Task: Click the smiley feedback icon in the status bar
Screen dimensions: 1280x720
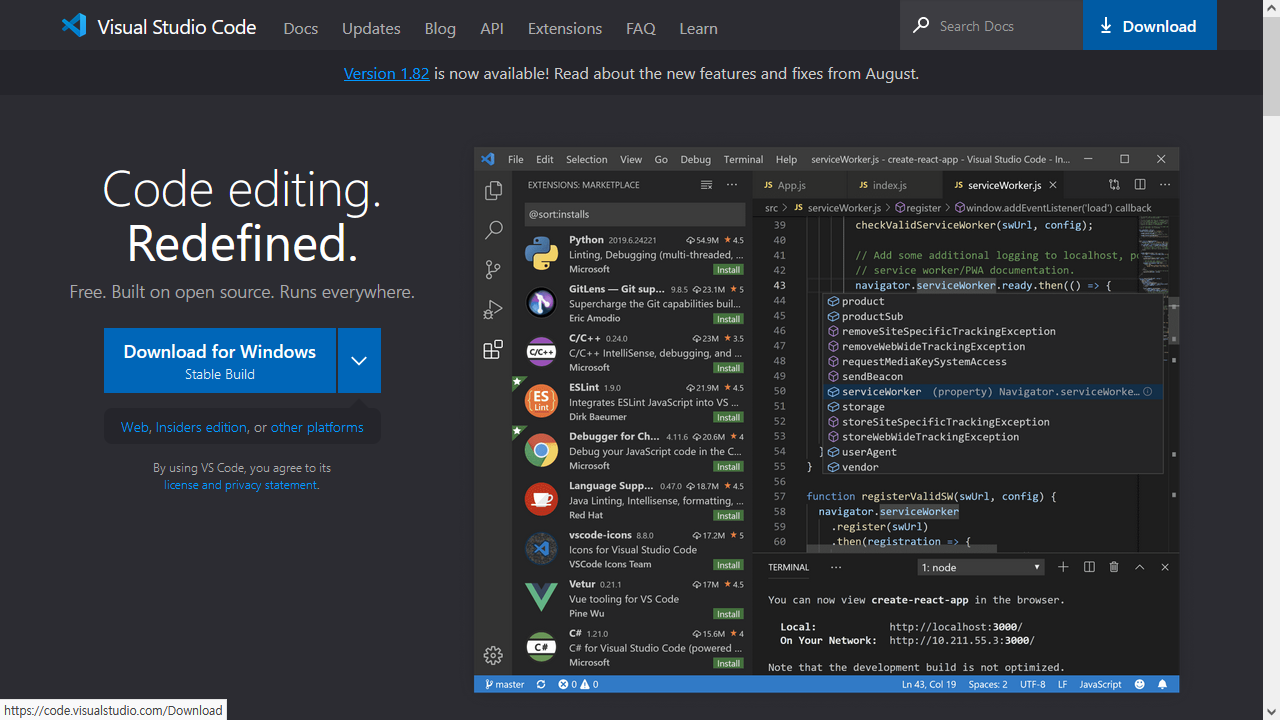Action: 1140,684
